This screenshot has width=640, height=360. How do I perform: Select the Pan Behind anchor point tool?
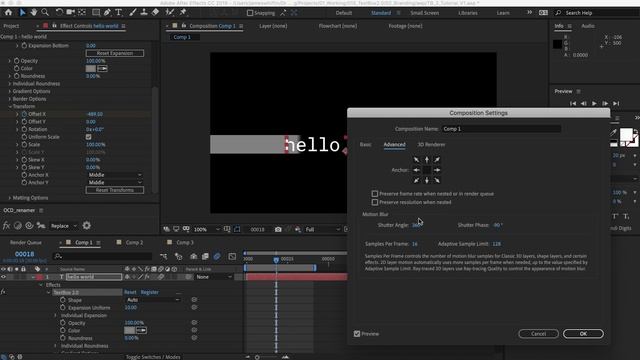(x=82, y=13)
